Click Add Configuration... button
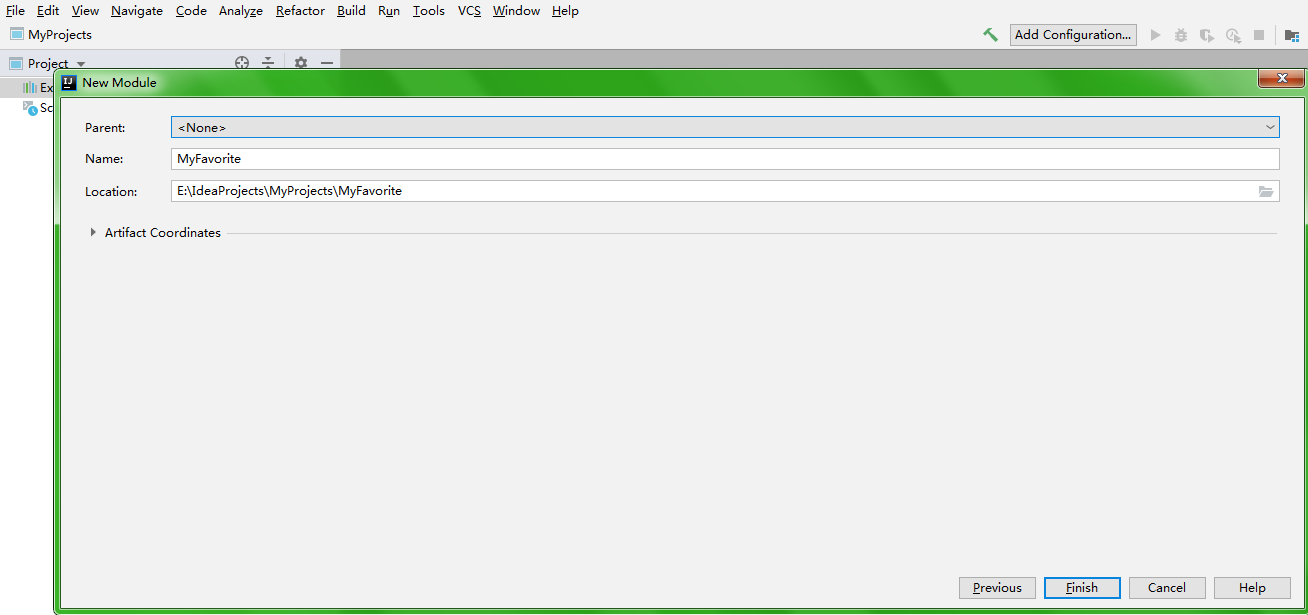The width and height of the screenshot is (1308, 615). (x=1073, y=35)
